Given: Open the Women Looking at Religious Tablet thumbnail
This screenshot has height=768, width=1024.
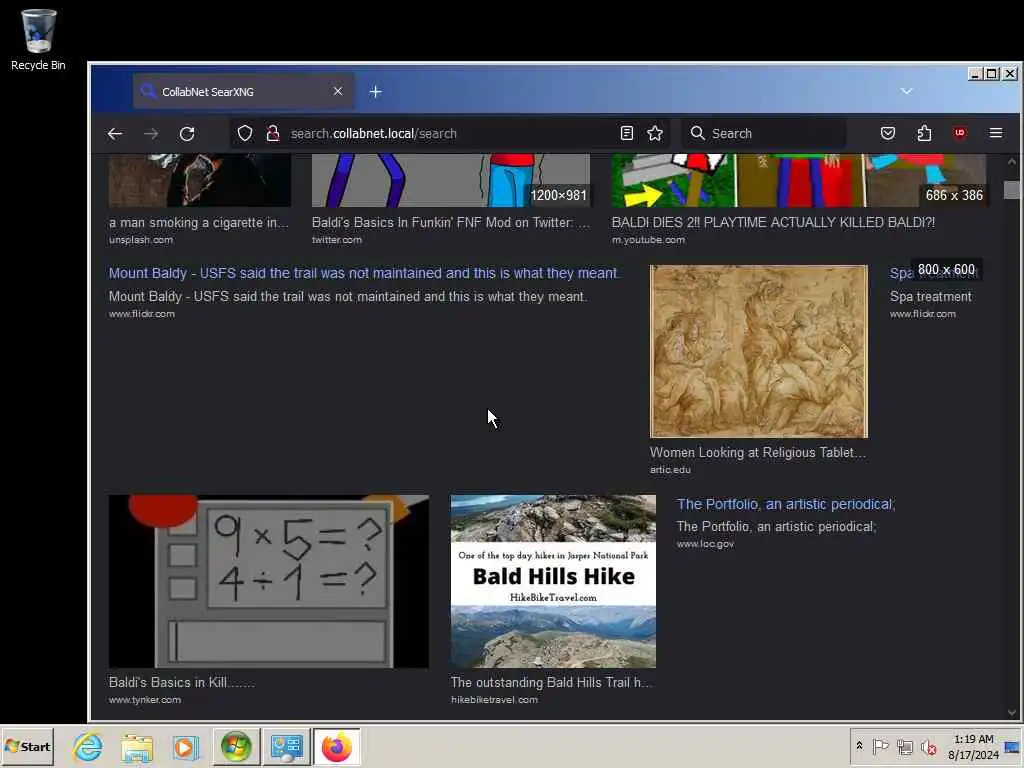Looking at the screenshot, I should coord(759,351).
